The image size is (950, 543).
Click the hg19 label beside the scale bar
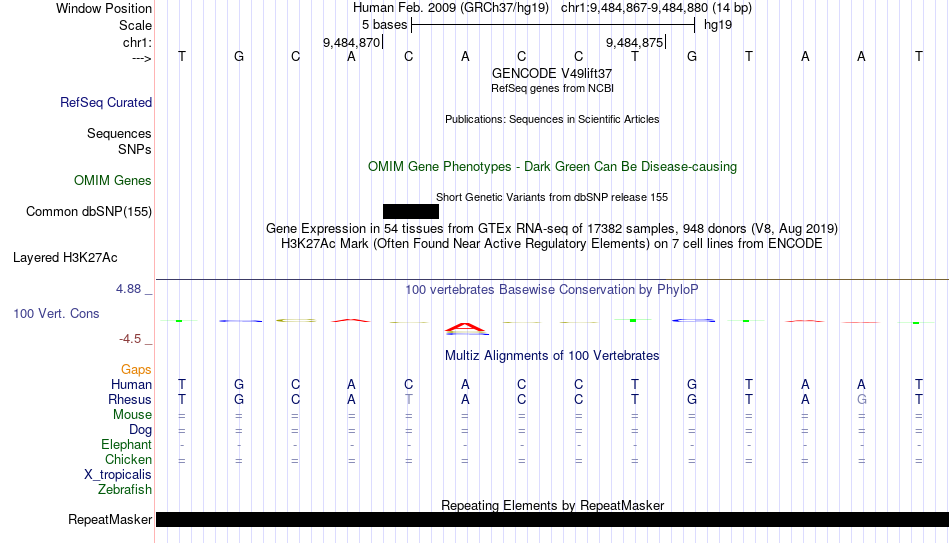coord(718,25)
